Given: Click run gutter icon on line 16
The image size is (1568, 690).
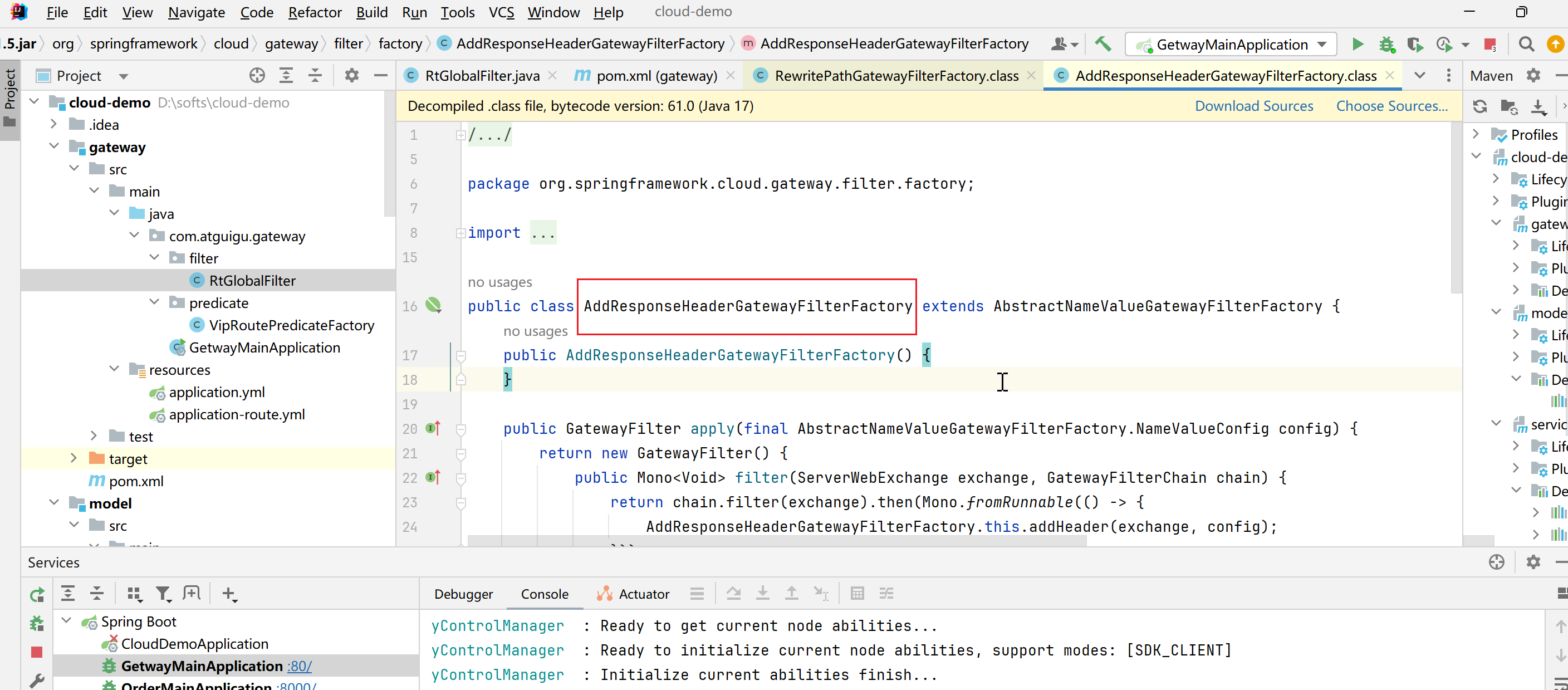Looking at the screenshot, I should pos(433,305).
